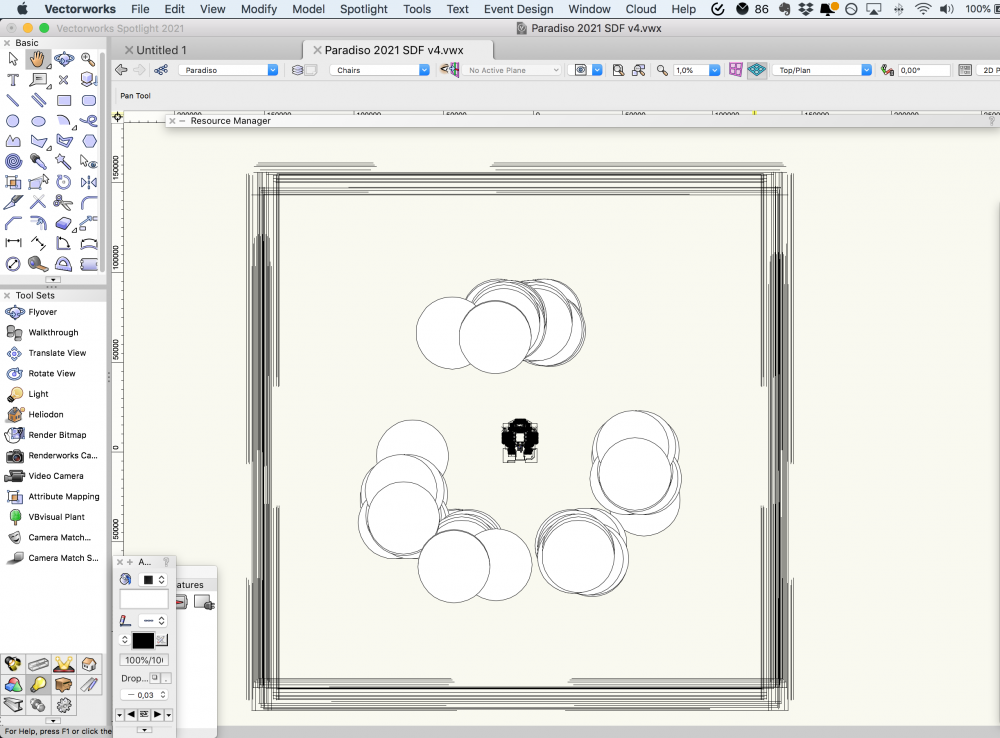Choose the Rectangle drawing tool
1000x738 pixels.
pyautogui.click(x=64, y=101)
